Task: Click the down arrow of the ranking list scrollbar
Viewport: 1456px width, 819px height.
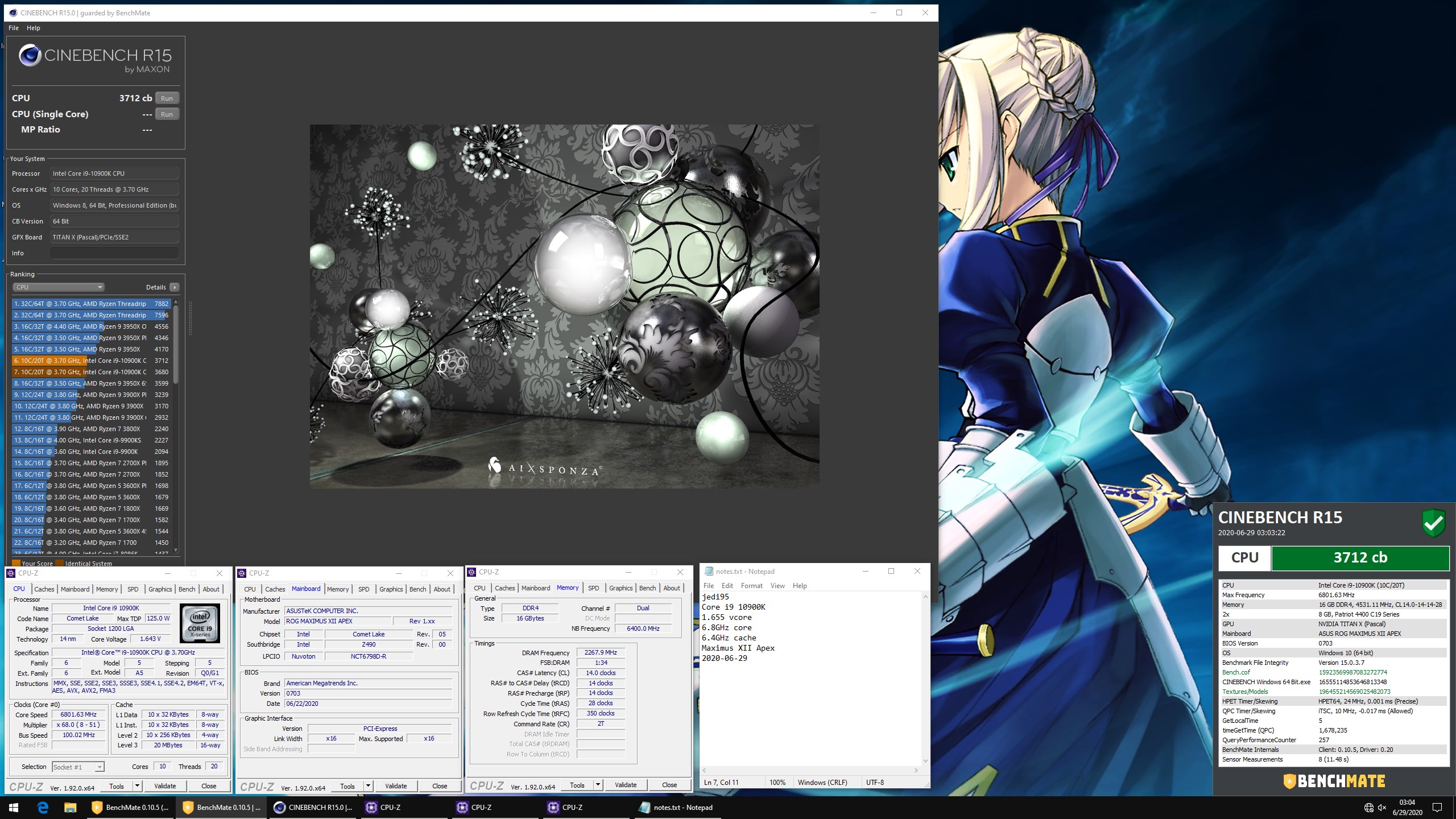Action: [x=176, y=550]
